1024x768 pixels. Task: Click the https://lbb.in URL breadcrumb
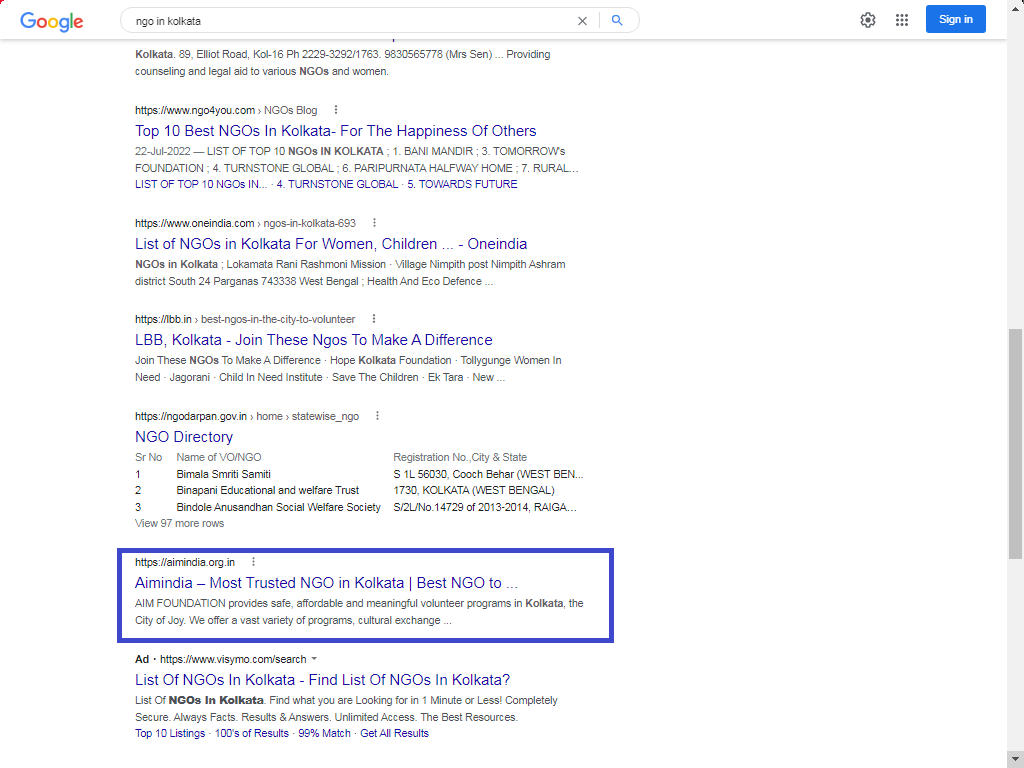point(245,319)
